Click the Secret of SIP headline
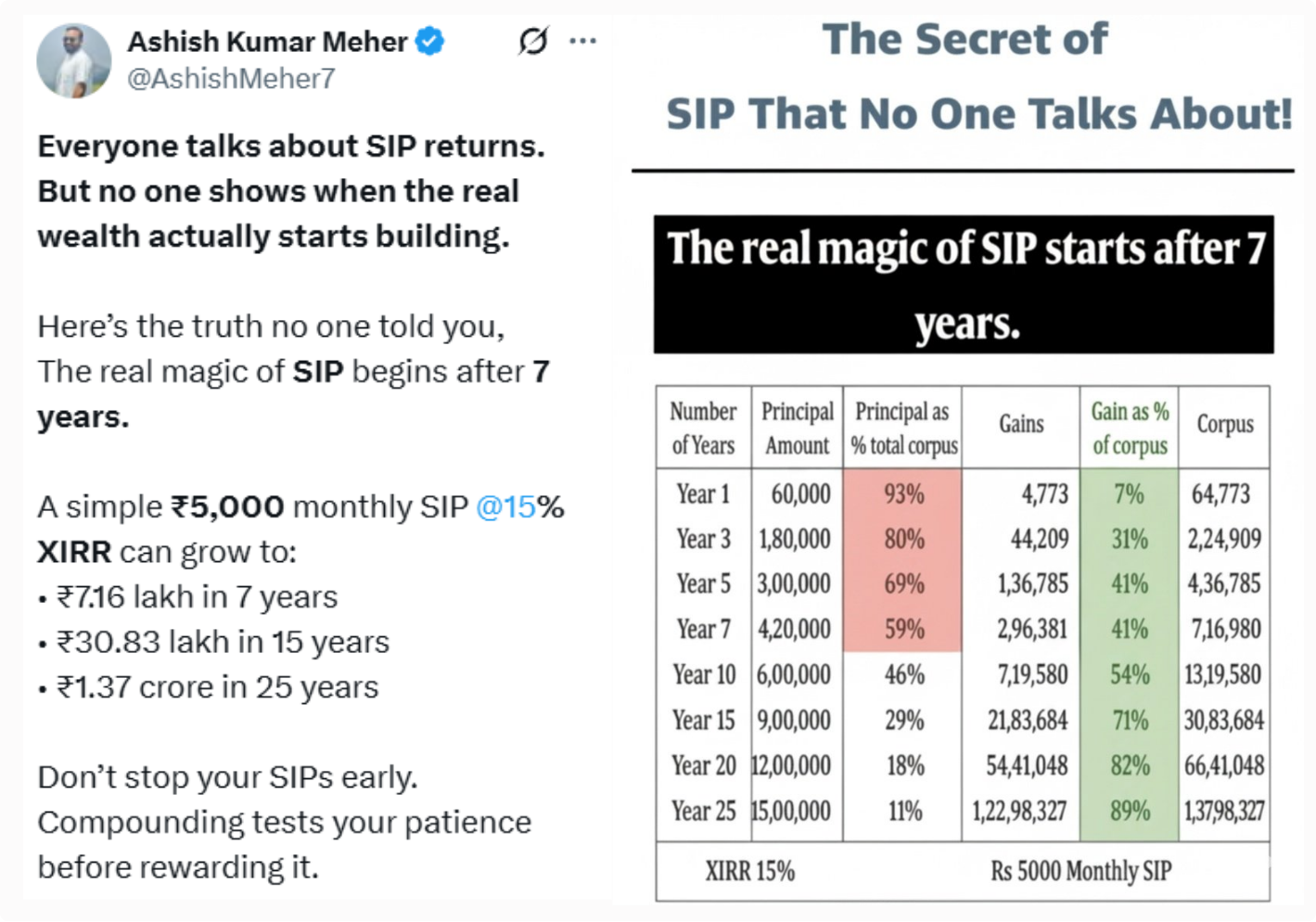The width and height of the screenshot is (1316, 922). click(965, 74)
